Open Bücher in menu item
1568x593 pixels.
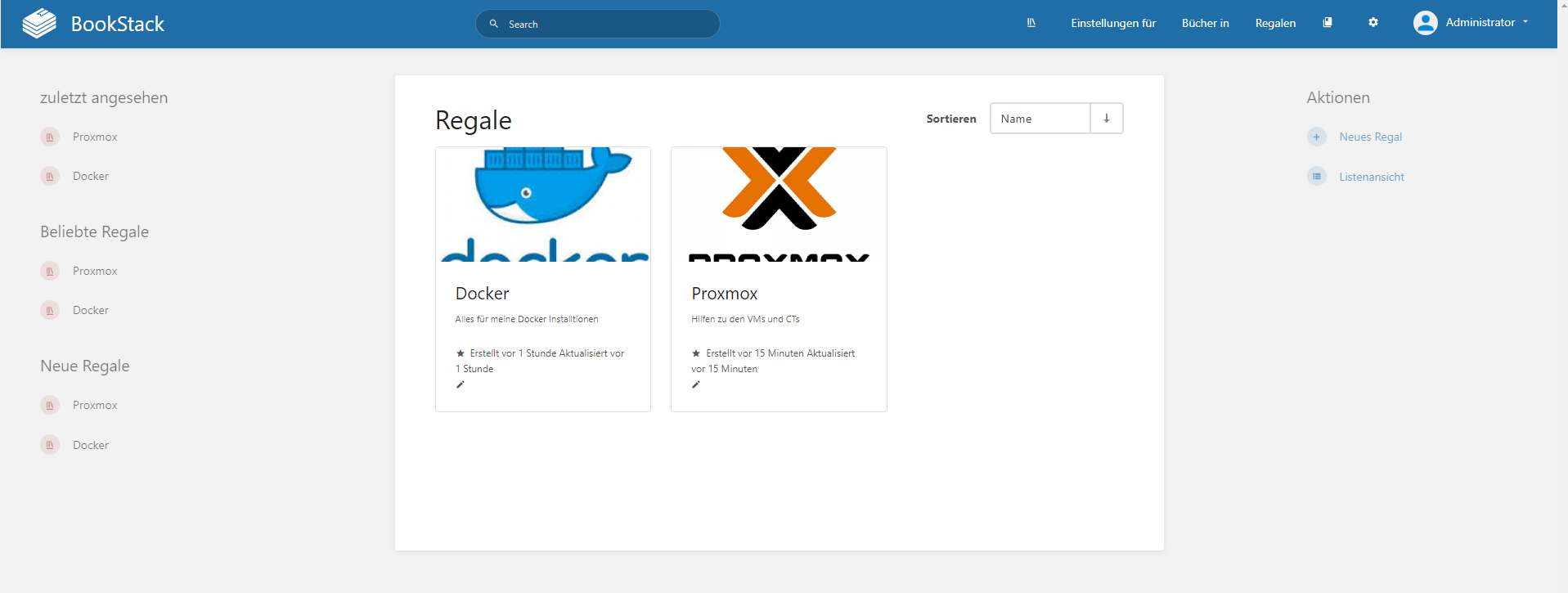[x=1205, y=23]
